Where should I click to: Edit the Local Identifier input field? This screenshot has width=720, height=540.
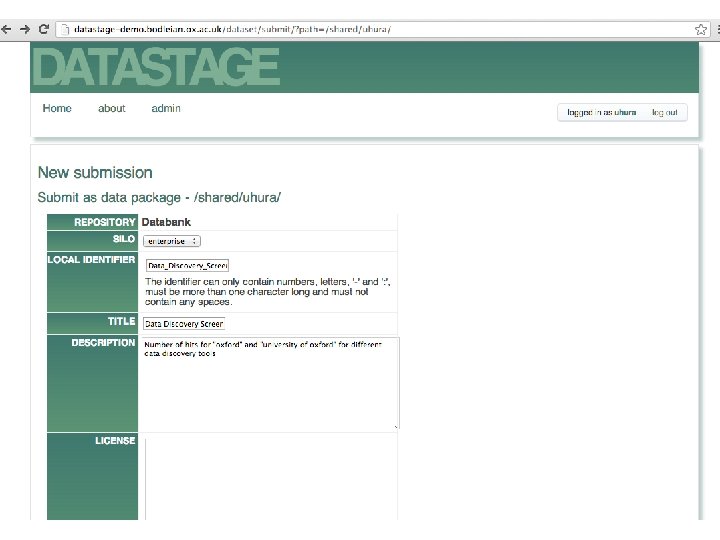click(x=187, y=265)
